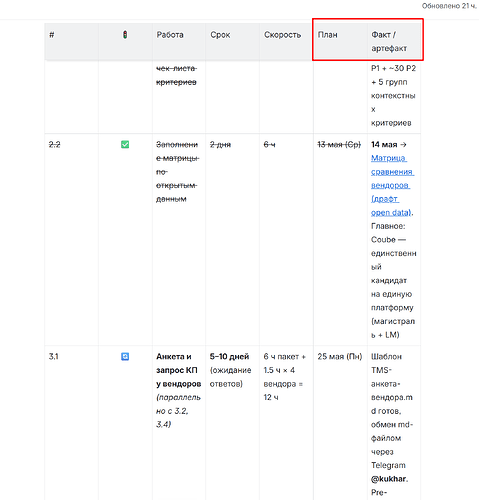Click row number 3.1 cell
Screen dimensions: 479x500
54,357
